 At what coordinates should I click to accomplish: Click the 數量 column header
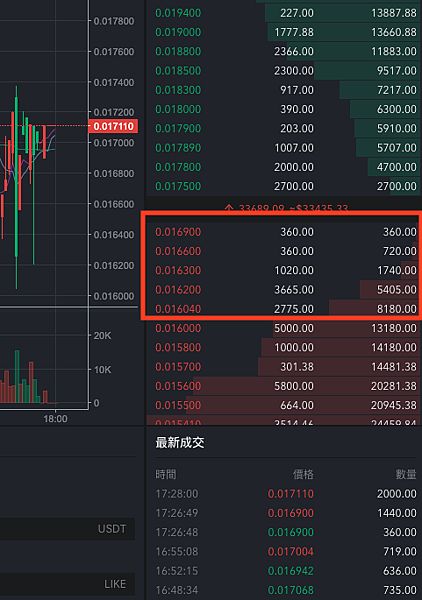click(x=406, y=475)
